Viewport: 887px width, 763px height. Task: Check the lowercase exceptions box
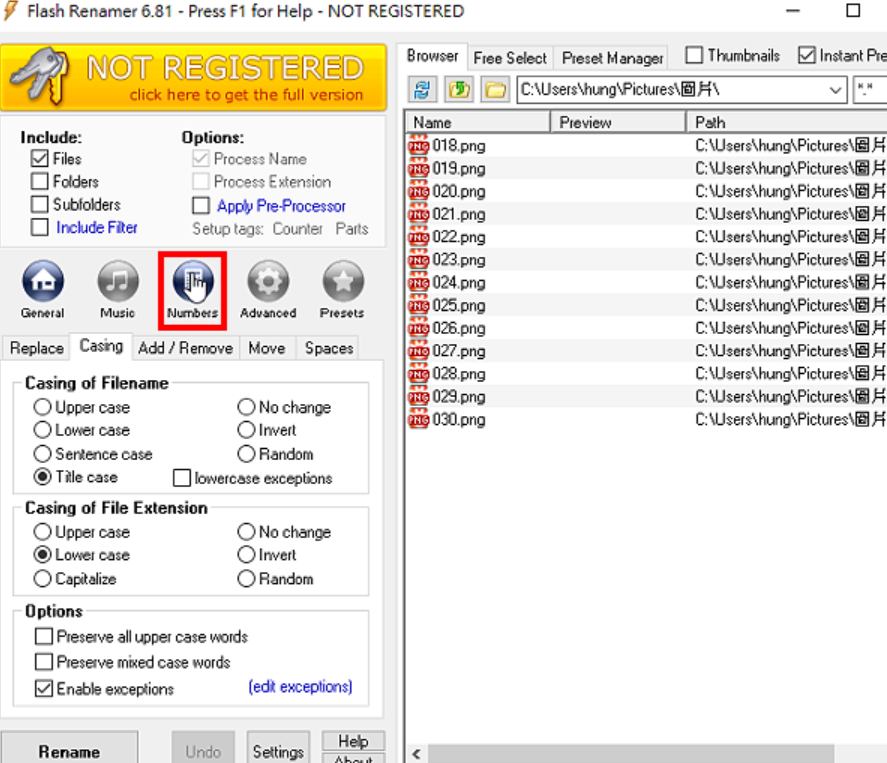pos(182,478)
